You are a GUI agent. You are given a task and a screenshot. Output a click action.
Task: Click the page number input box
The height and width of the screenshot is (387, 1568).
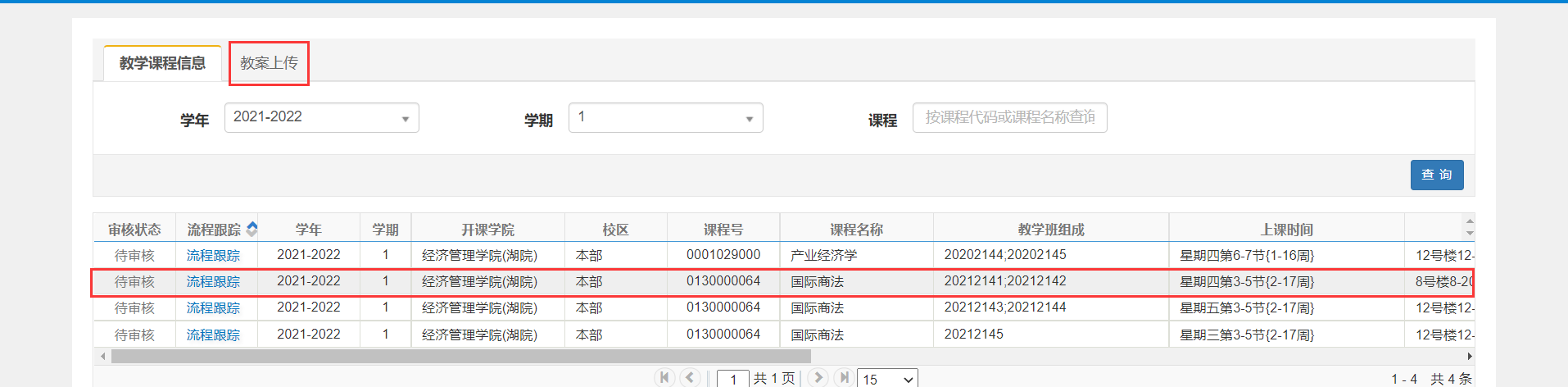point(733,379)
